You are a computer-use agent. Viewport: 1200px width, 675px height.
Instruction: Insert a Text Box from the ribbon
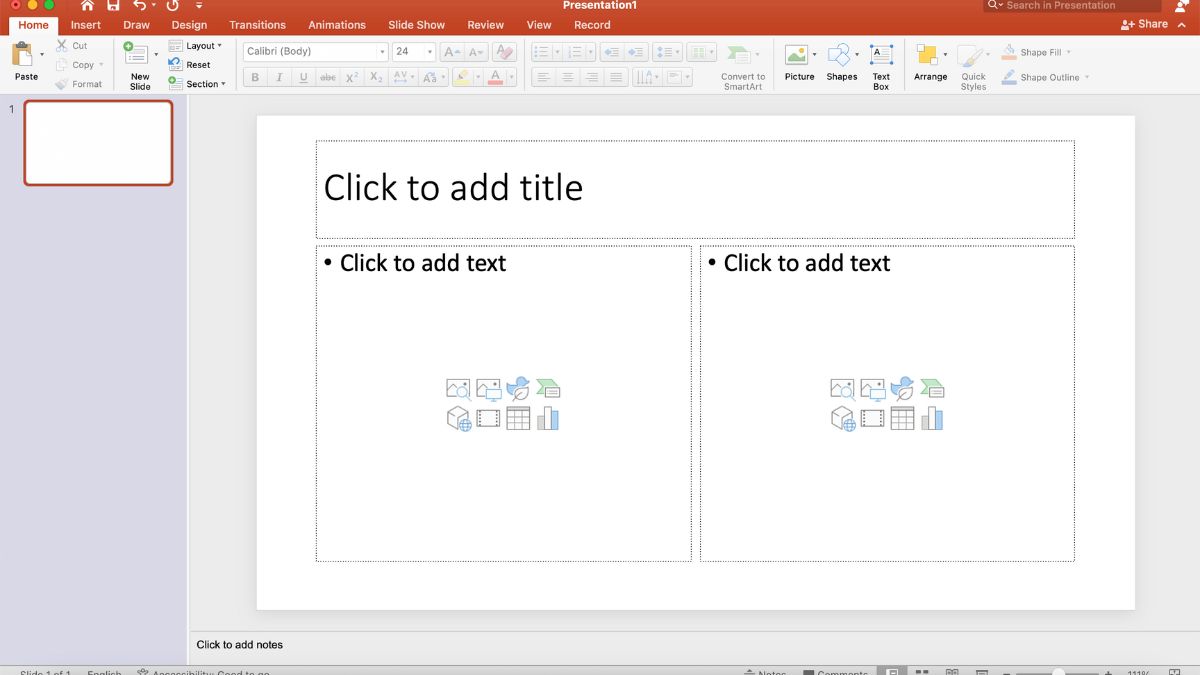tap(881, 64)
